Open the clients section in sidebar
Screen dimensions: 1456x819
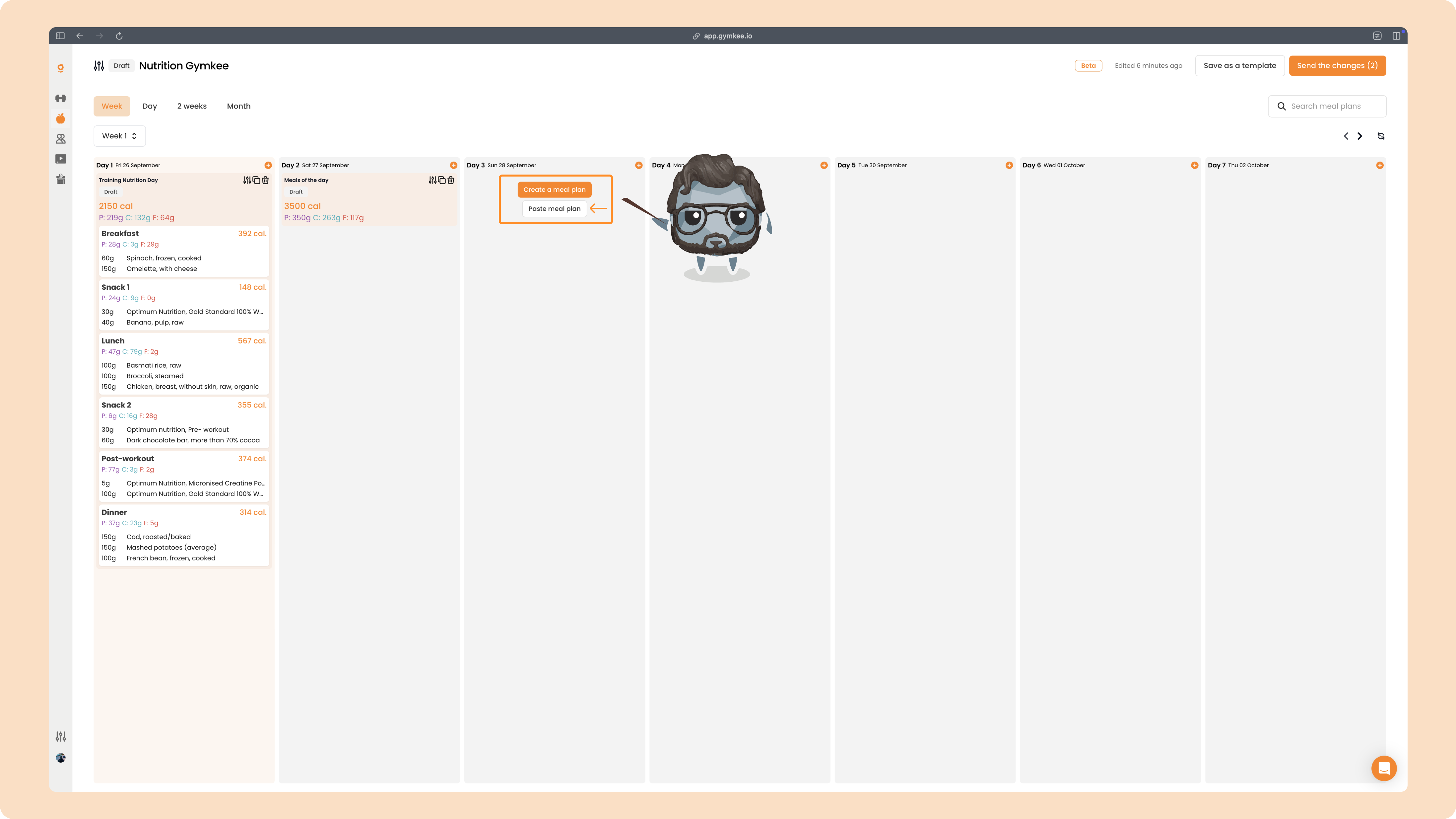[x=60, y=139]
